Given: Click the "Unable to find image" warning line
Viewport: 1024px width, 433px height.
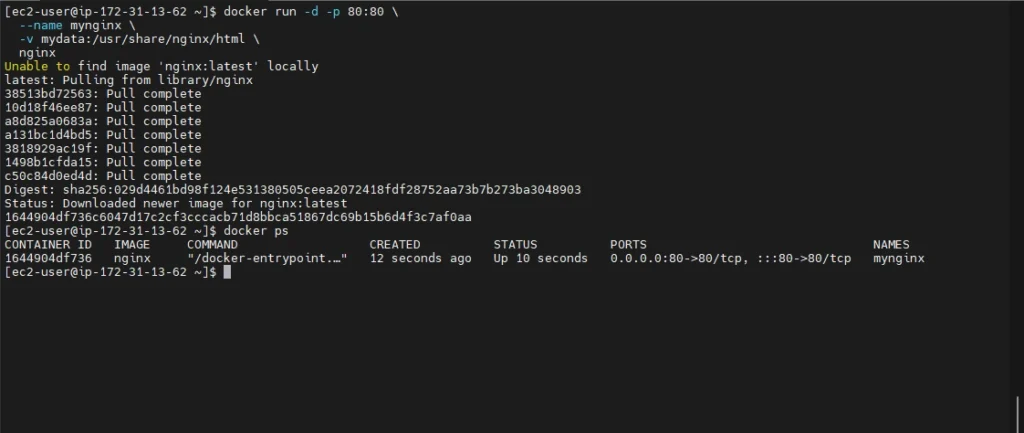Looking at the screenshot, I should point(161,66).
